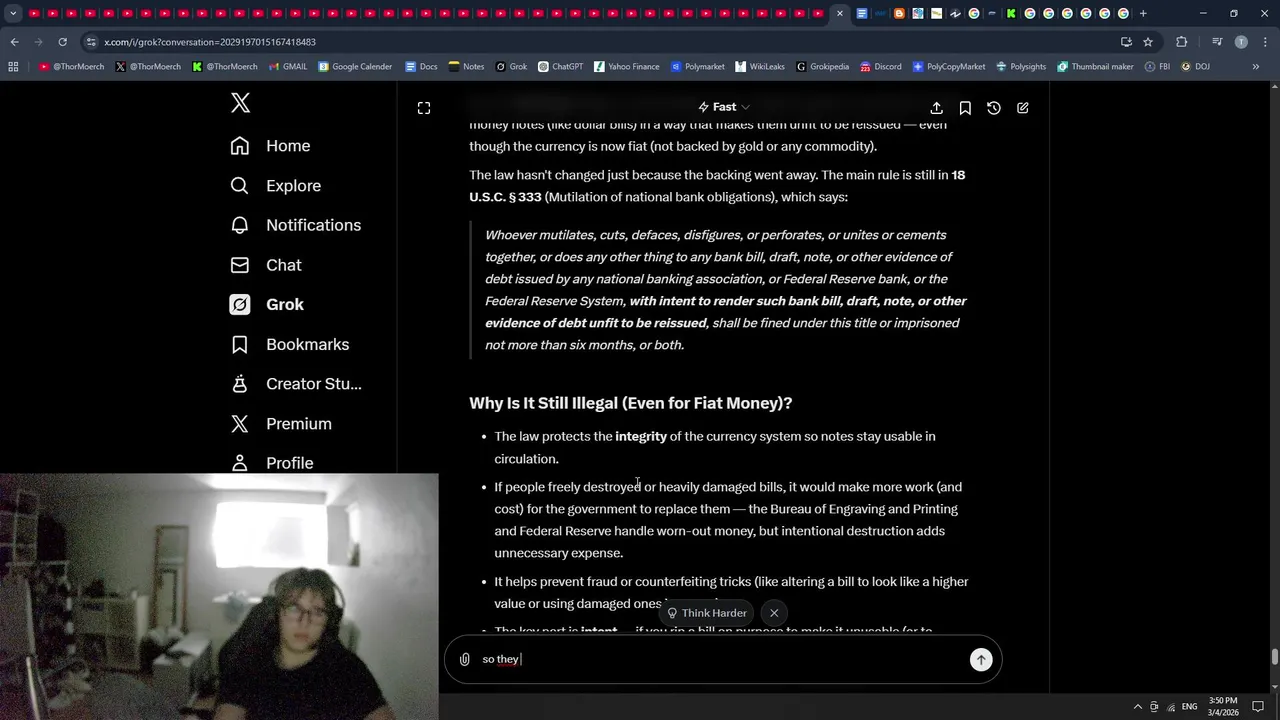Open DOJ bookmark
Image resolution: width=1280 pixels, height=720 pixels.
point(1195,67)
